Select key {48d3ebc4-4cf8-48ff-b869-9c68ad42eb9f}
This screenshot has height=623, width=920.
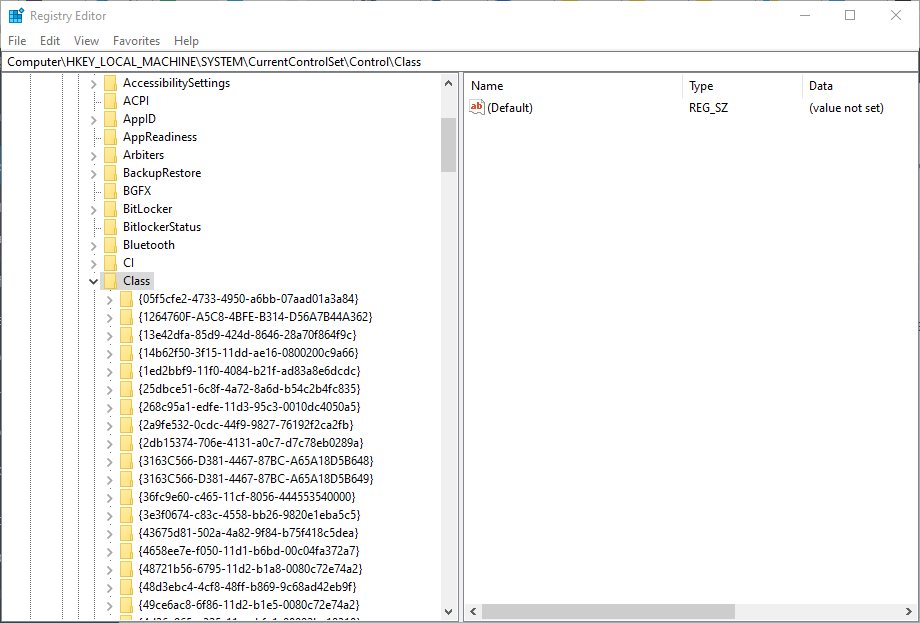(248, 587)
